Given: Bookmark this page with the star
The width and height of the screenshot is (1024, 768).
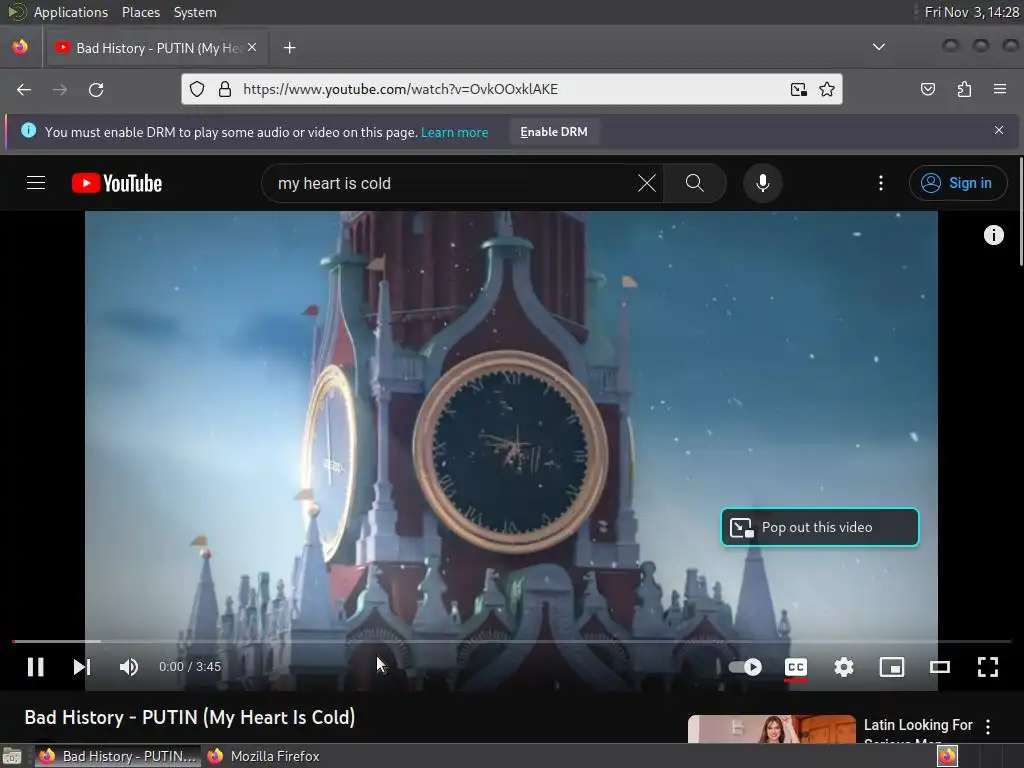Looking at the screenshot, I should pos(827,89).
